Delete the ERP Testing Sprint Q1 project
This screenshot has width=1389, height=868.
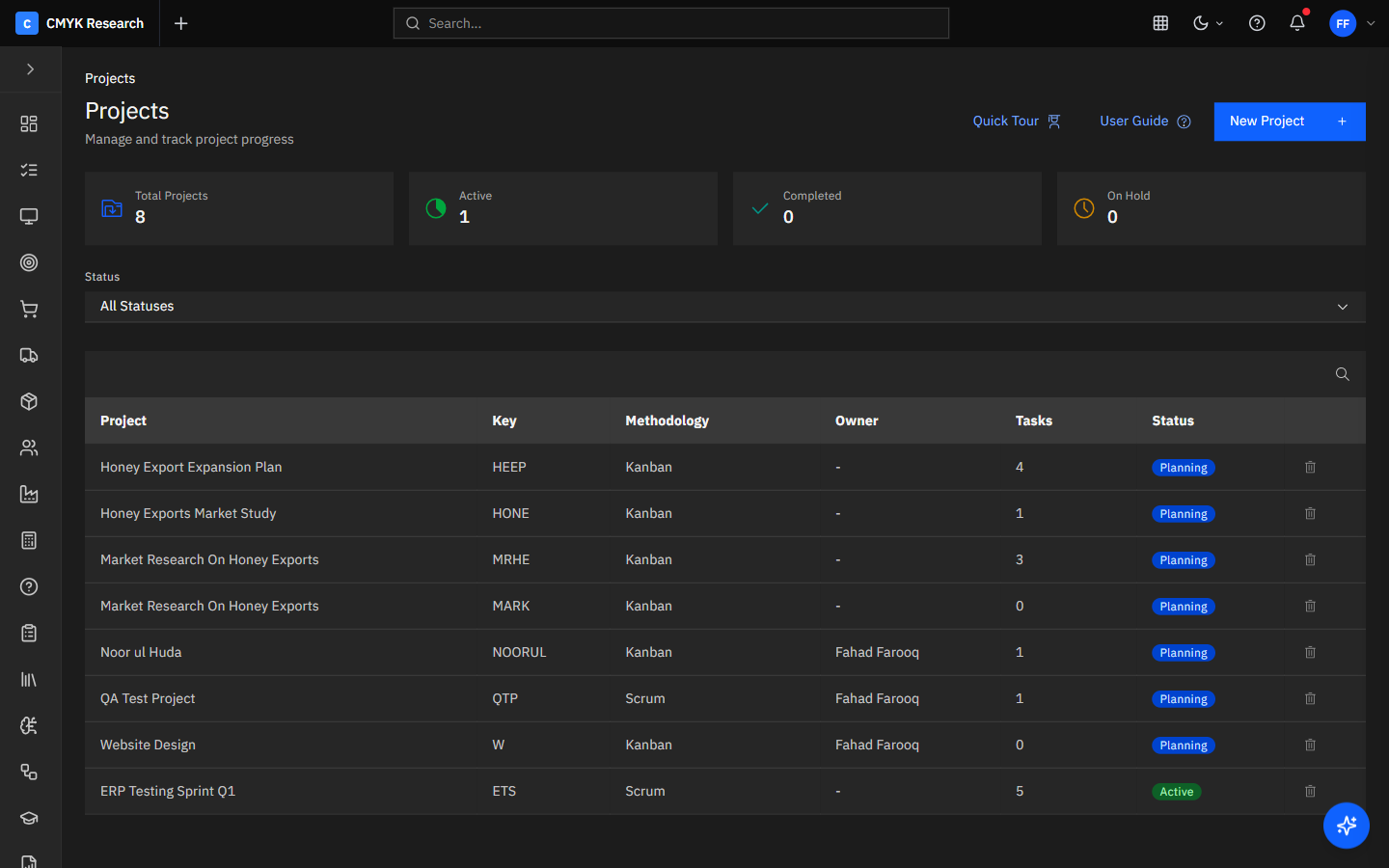point(1310,791)
